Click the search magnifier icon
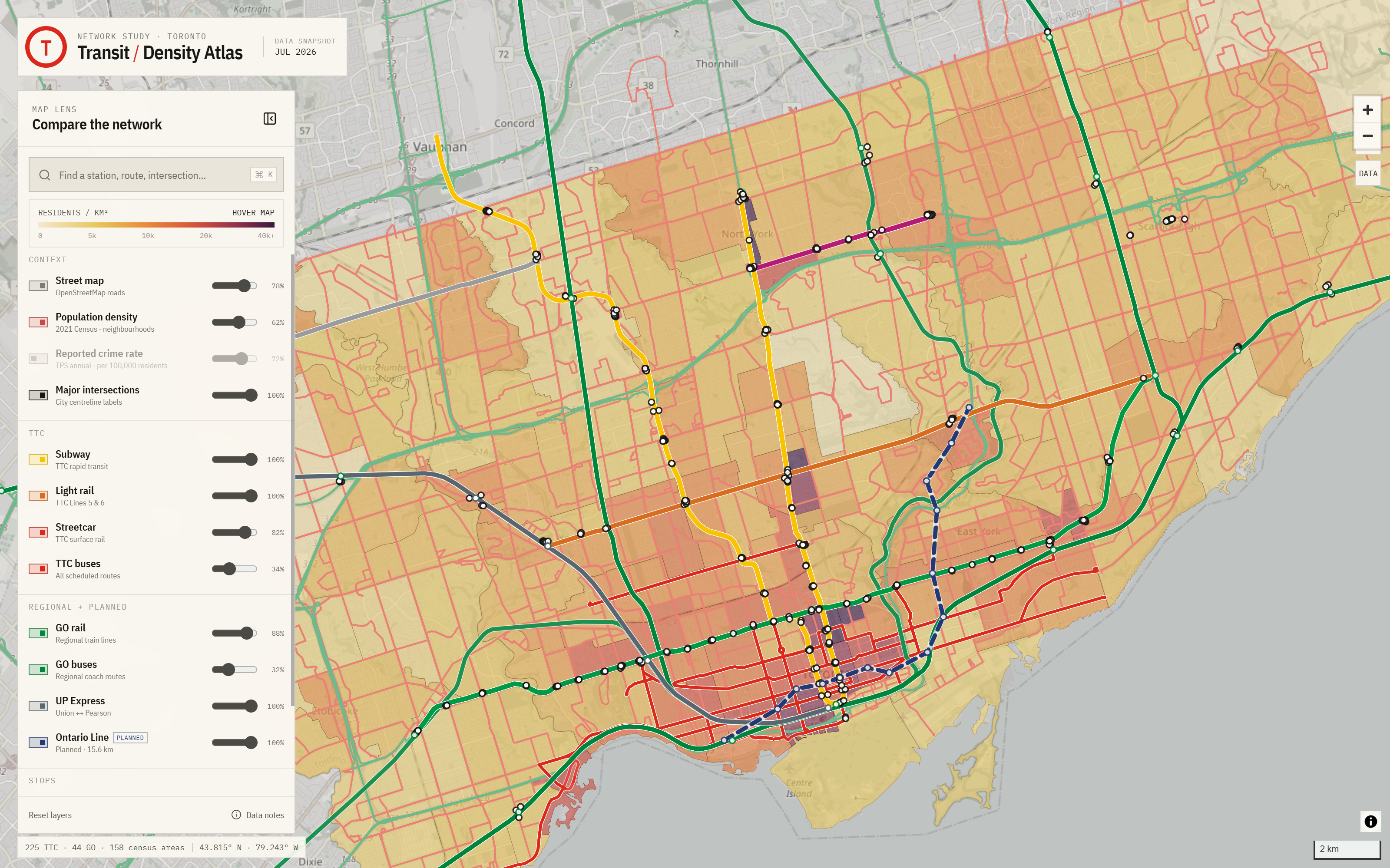The height and width of the screenshot is (868, 1390). [45, 175]
